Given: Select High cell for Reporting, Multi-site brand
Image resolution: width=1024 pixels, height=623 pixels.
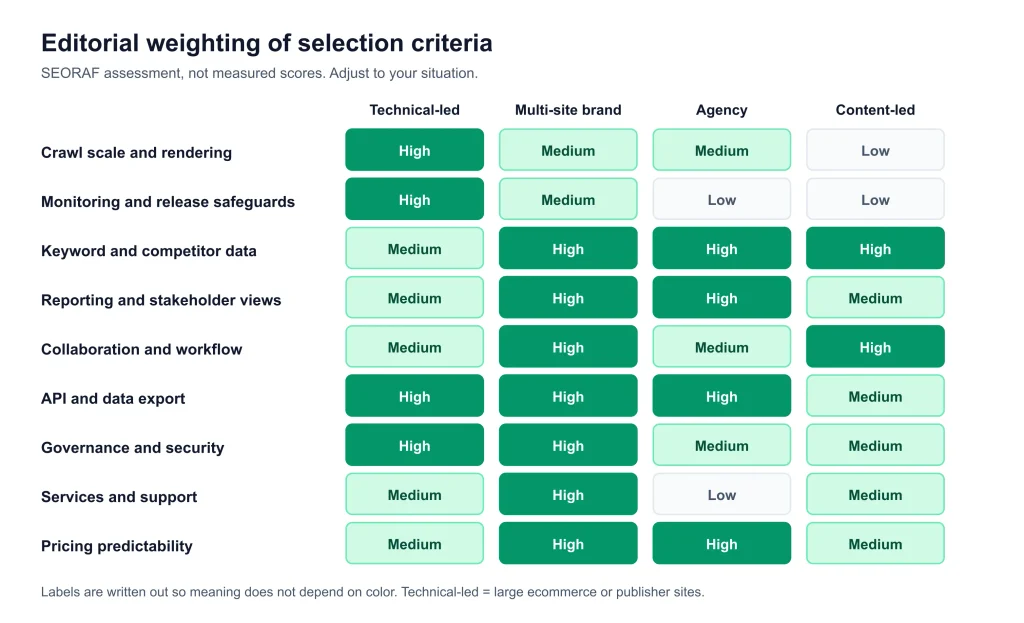Looking at the screenshot, I should click(x=568, y=298).
